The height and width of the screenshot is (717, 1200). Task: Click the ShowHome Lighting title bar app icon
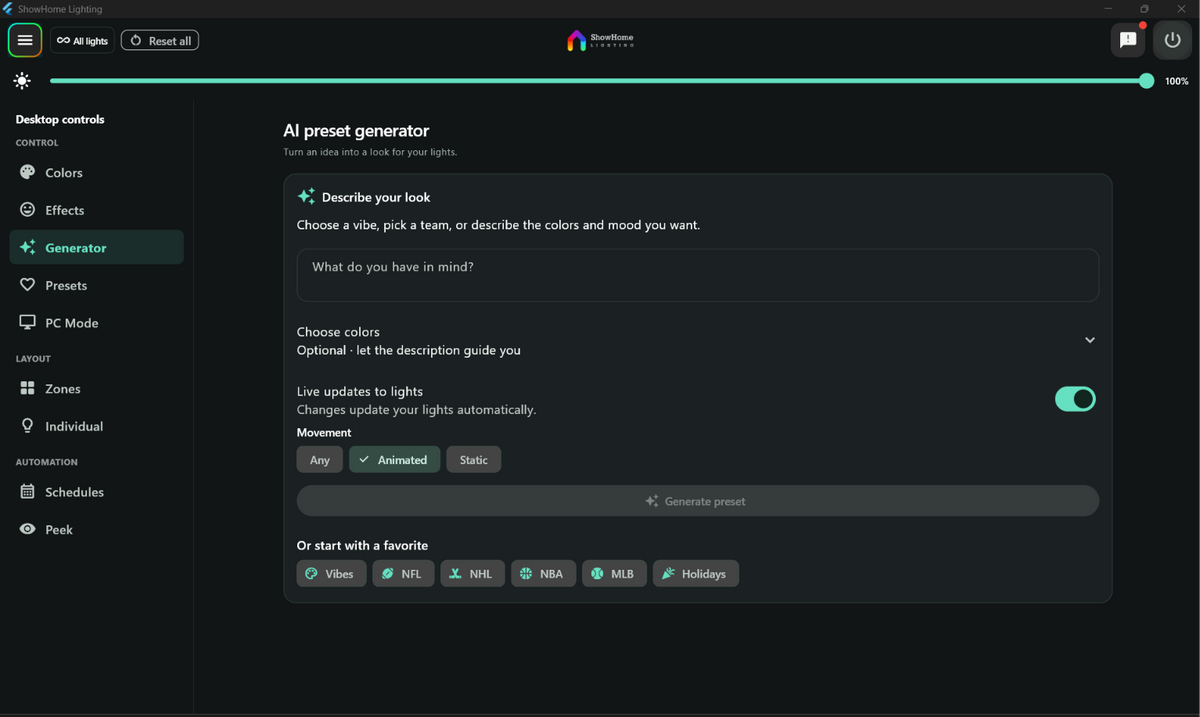pyautogui.click(x=8, y=8)
